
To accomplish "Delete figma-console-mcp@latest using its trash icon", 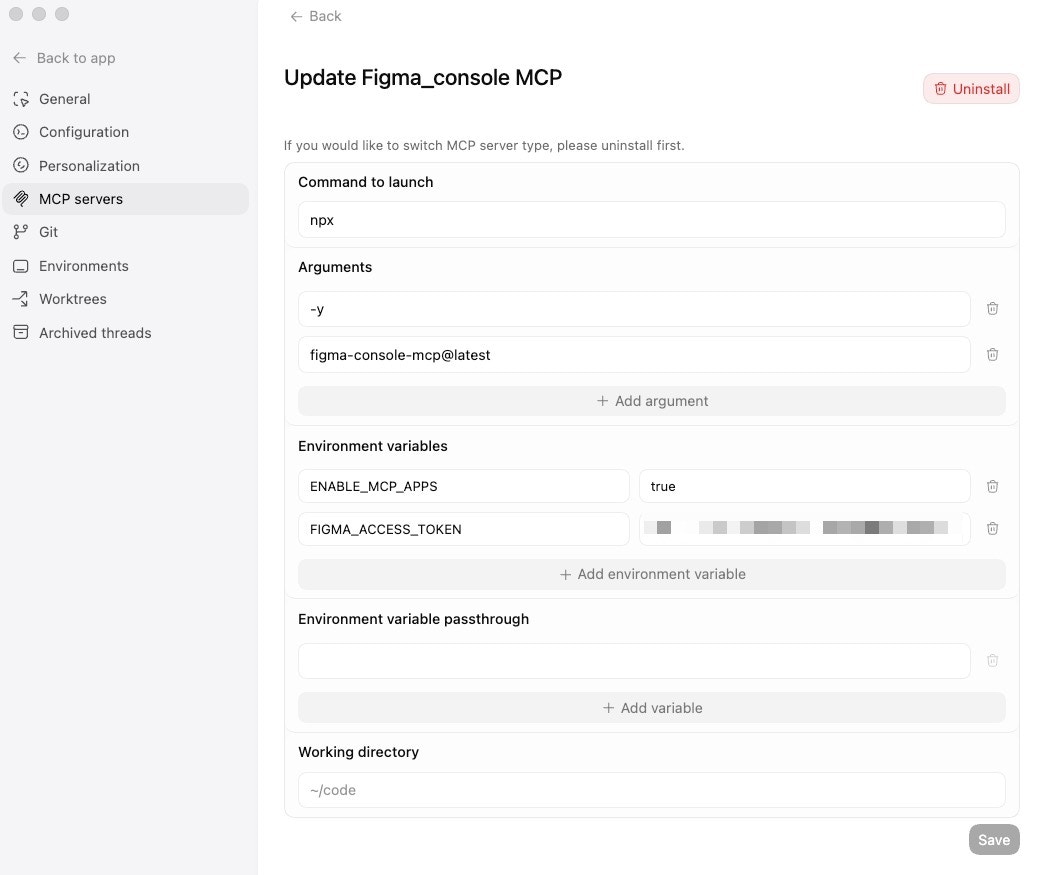I will (992, 354).
